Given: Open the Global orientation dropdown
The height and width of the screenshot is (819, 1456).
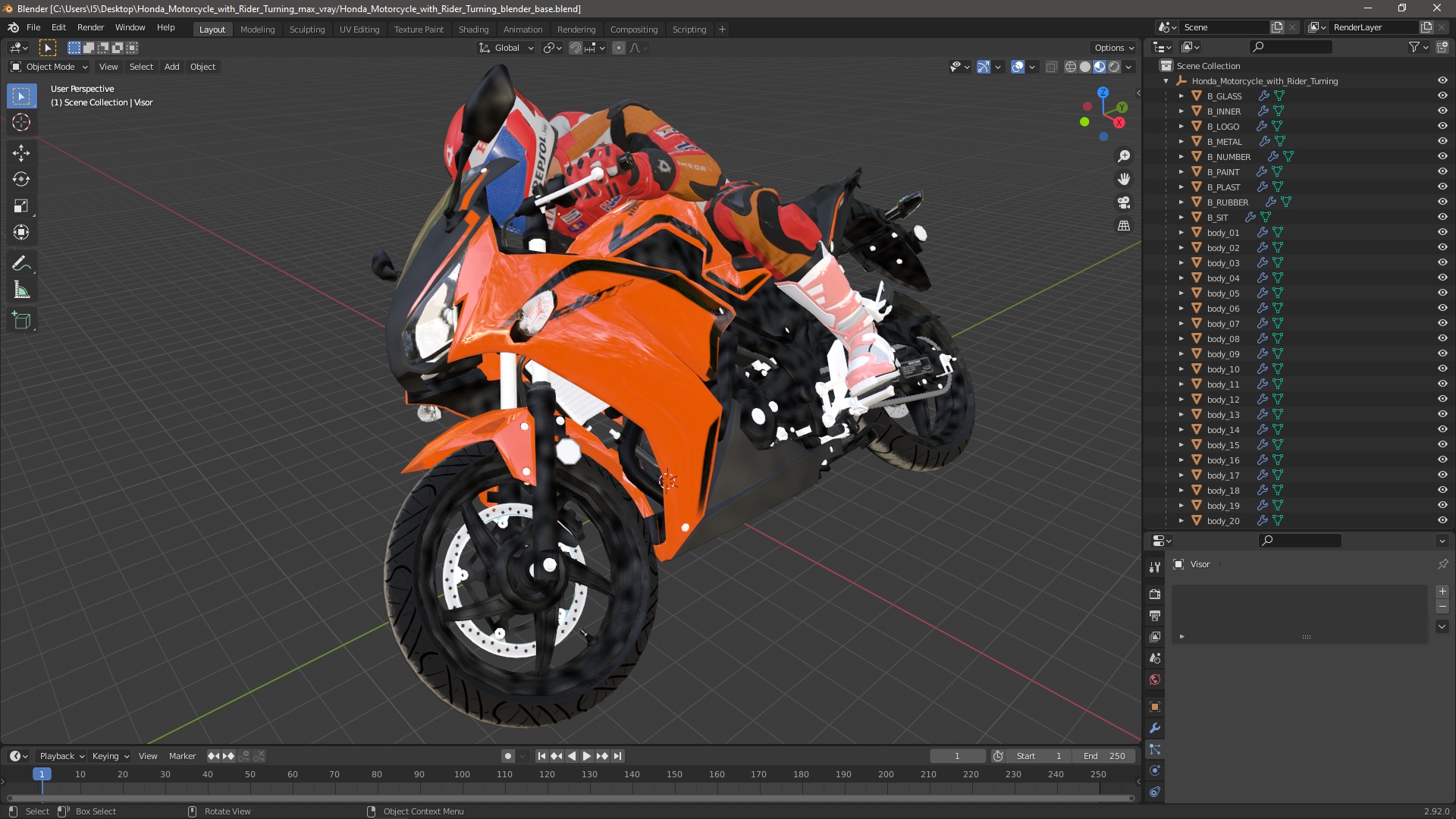Looking at the screenshot, I should [x=507, y=48].
